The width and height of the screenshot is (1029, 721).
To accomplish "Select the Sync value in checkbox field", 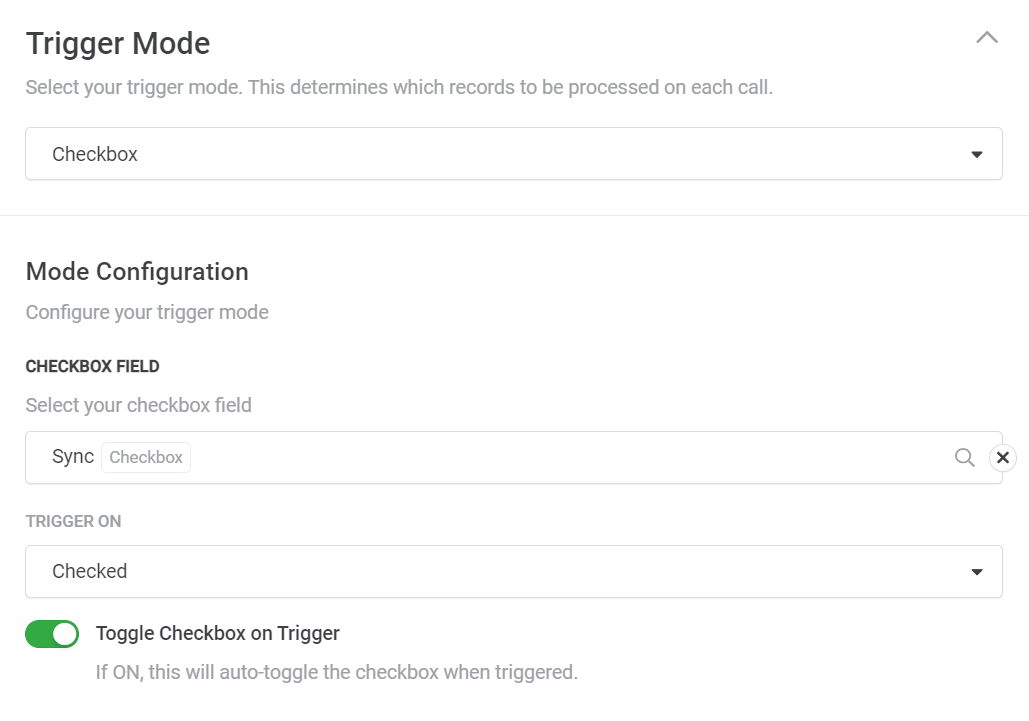I will pos(73,457).
